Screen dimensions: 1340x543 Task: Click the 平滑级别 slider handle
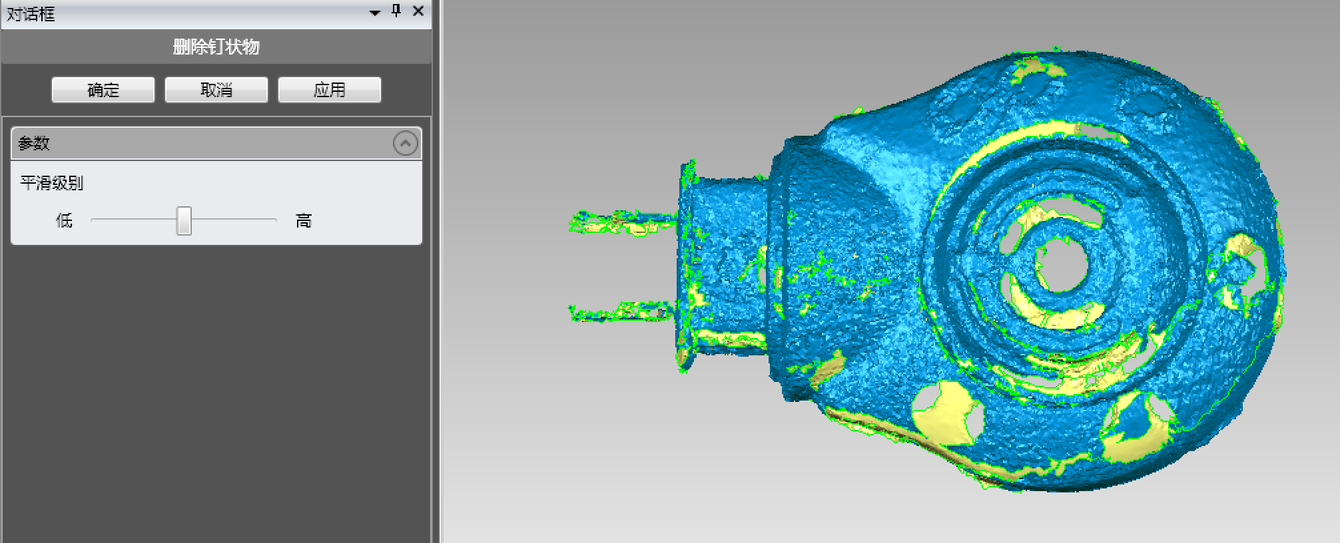click(184, 220)
